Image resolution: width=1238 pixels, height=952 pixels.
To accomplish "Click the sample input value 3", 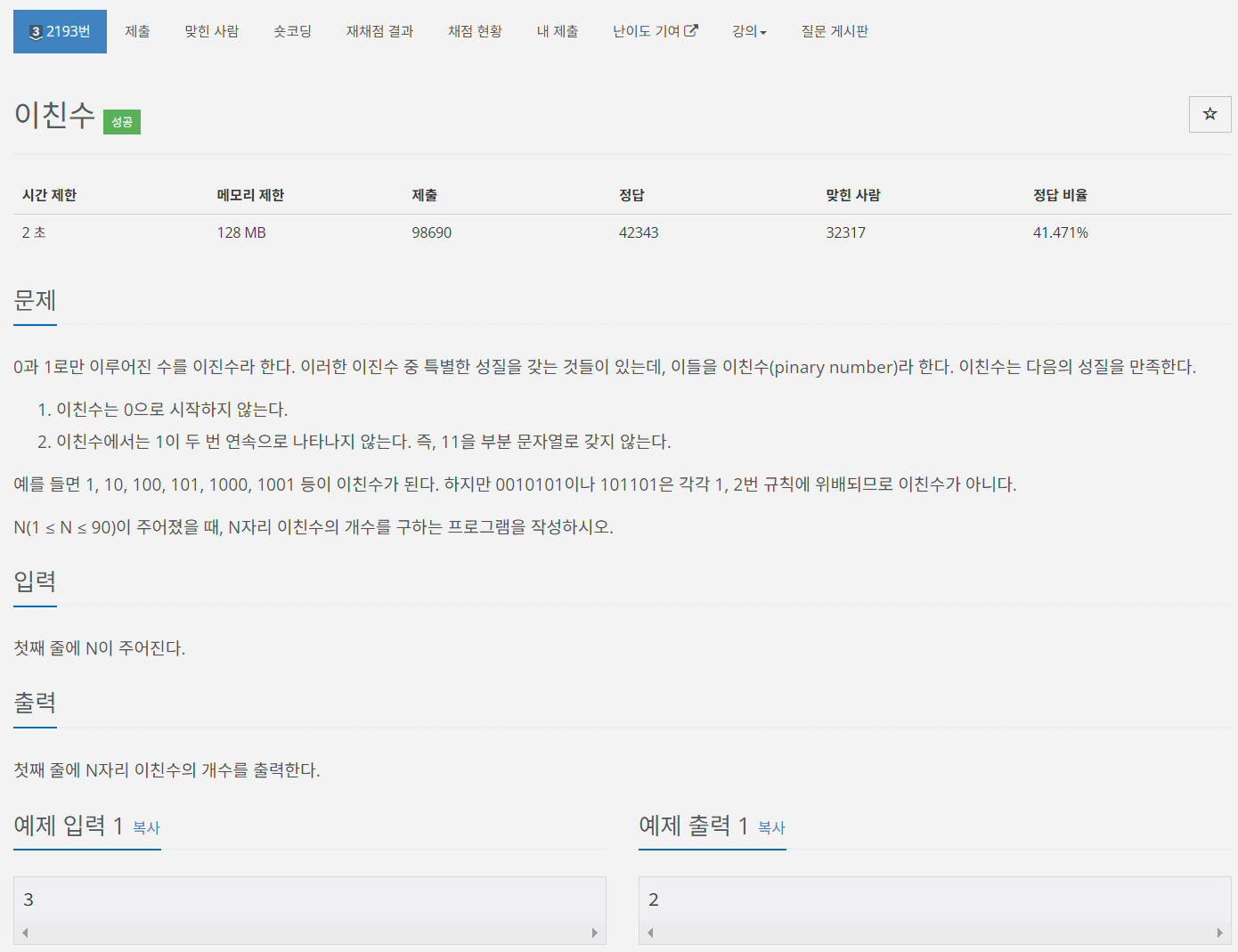I will click(x=29, y=899).
